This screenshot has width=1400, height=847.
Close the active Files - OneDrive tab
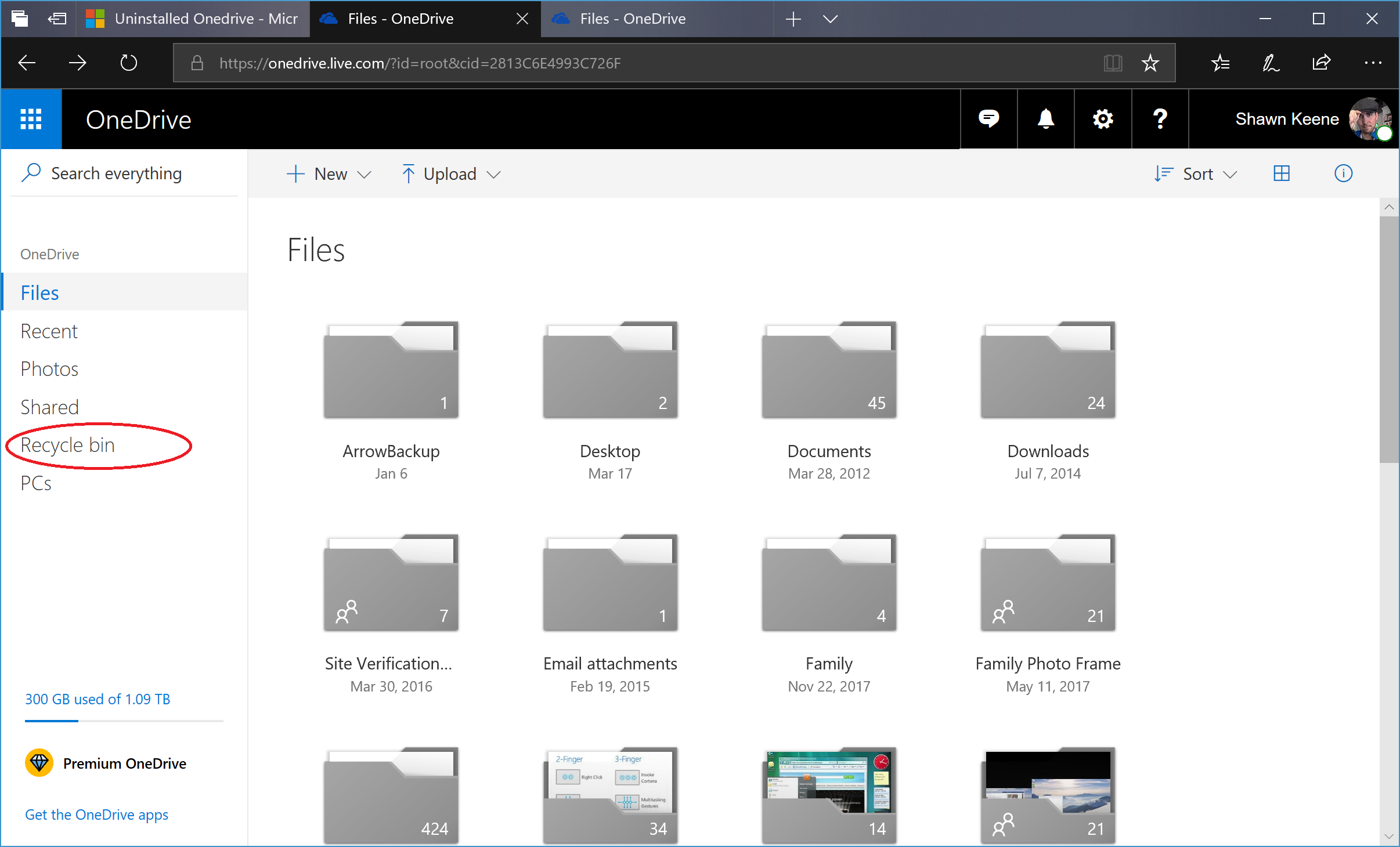coord(522,19)
